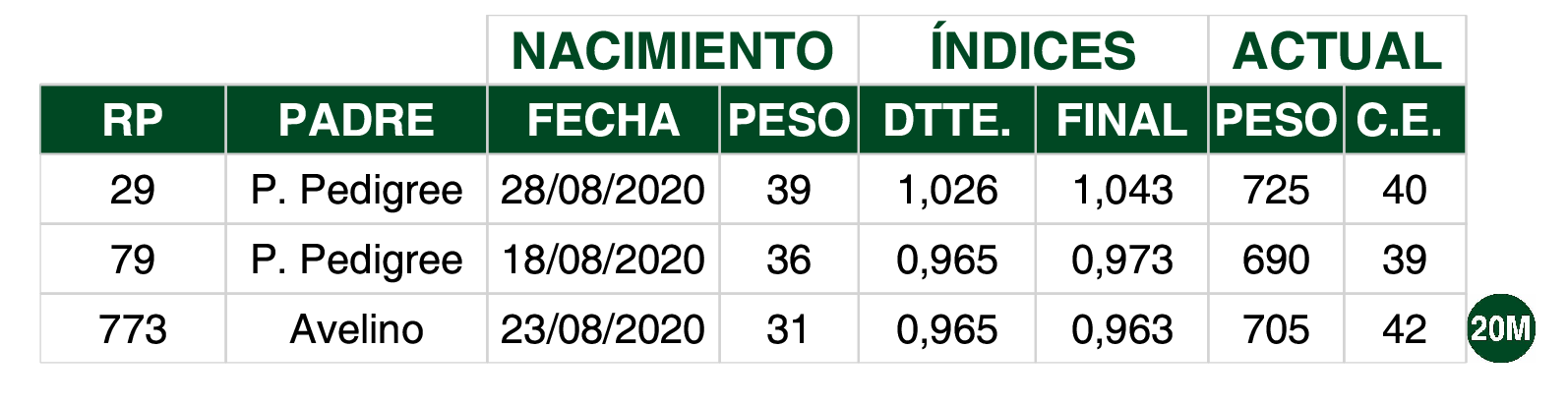Click RP cell 773
1568x406 pixels.
tap(133, 329)
